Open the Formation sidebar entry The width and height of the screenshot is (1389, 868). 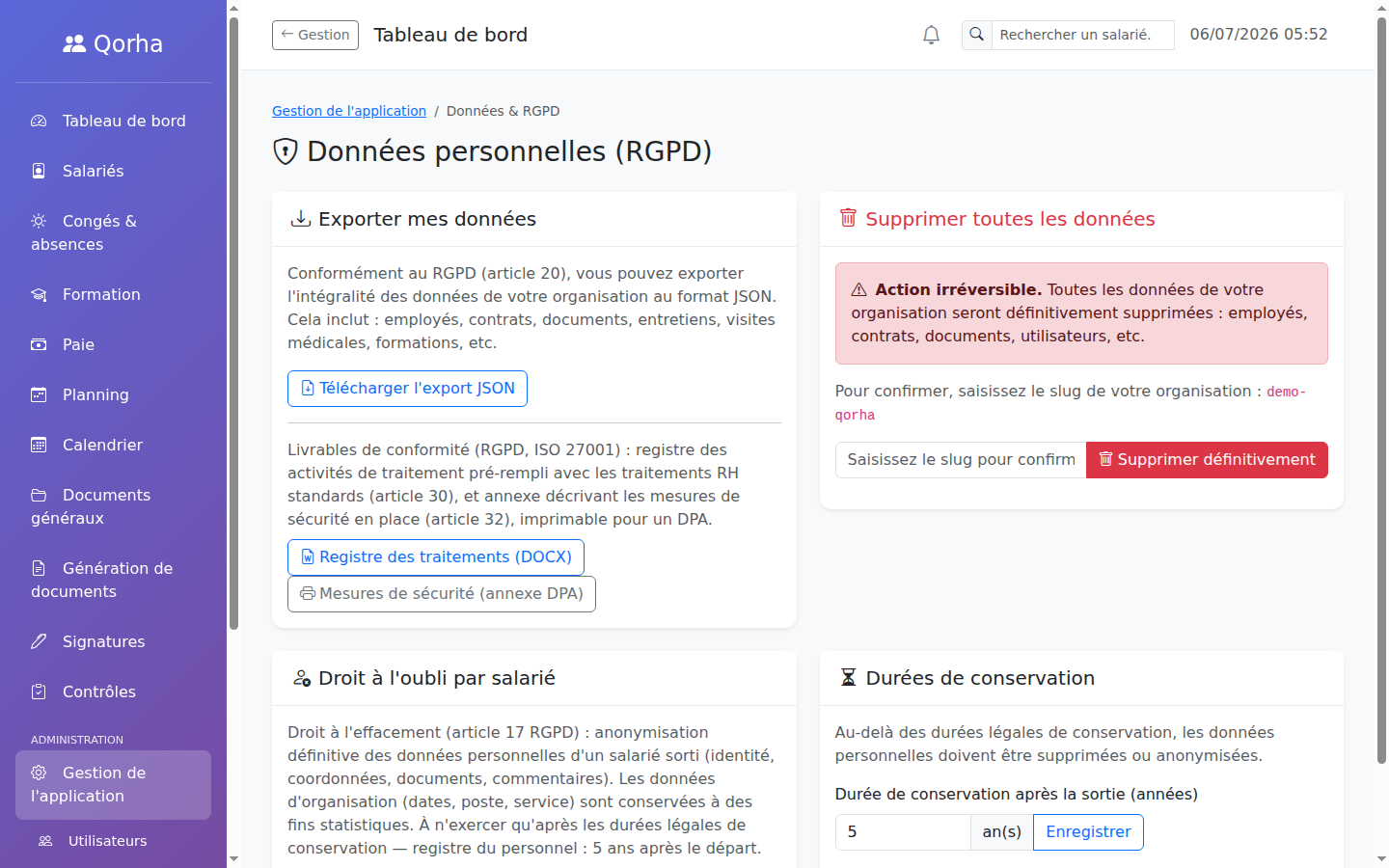113,294
